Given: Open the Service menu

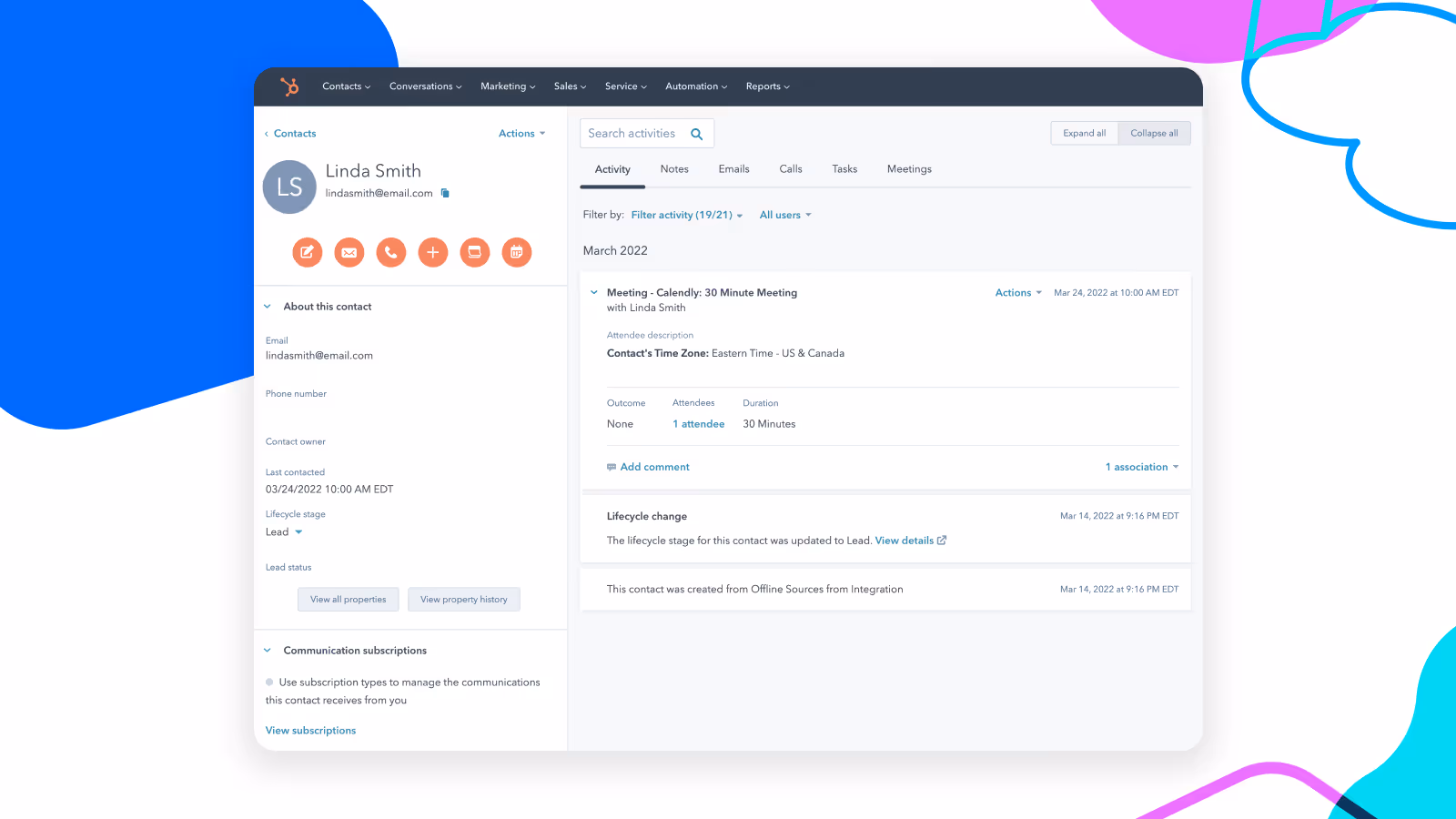Looking at the screenshot, I should [x=626, y=86].
